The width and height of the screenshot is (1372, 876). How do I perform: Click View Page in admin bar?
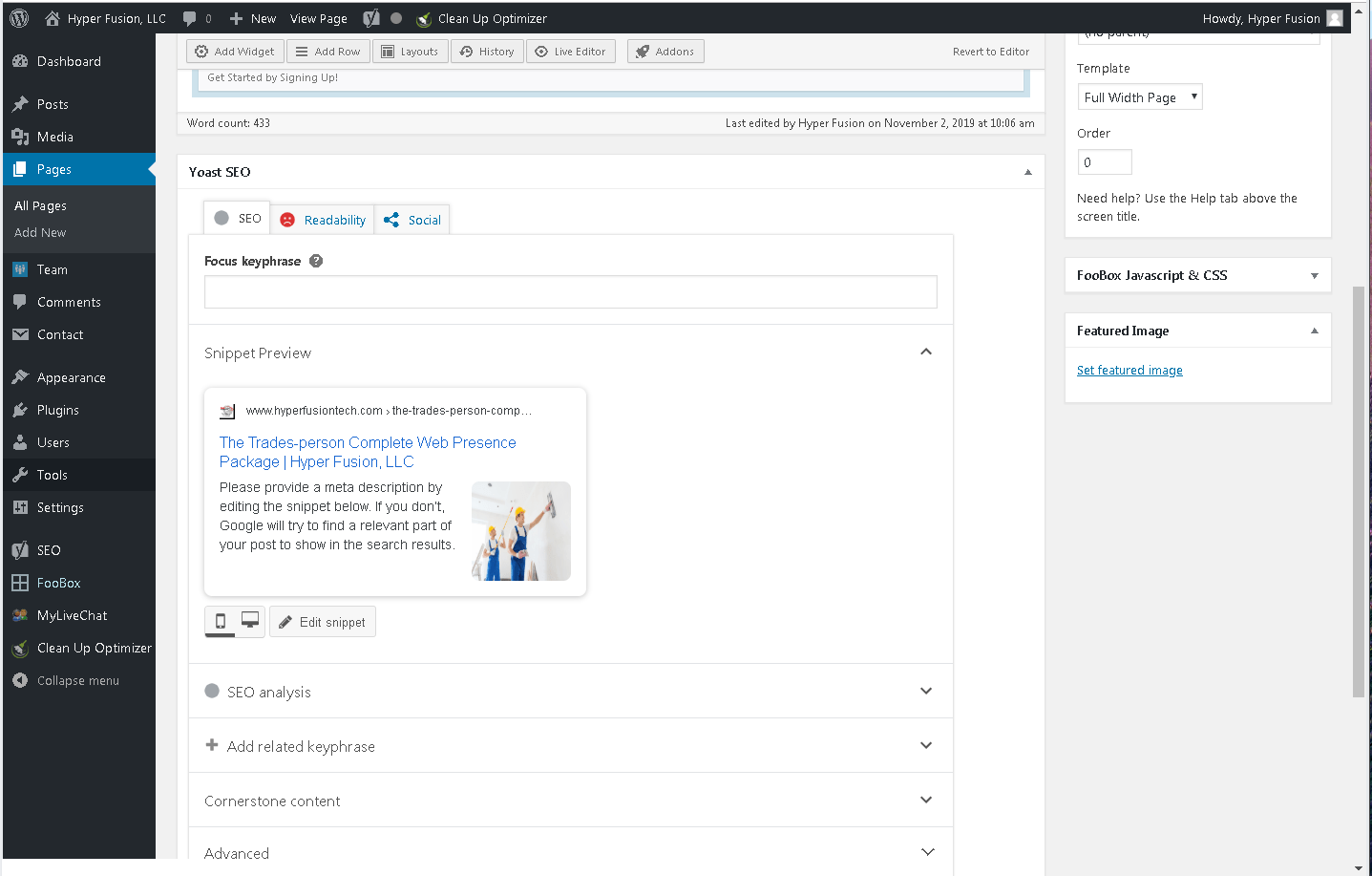point(319,18)
